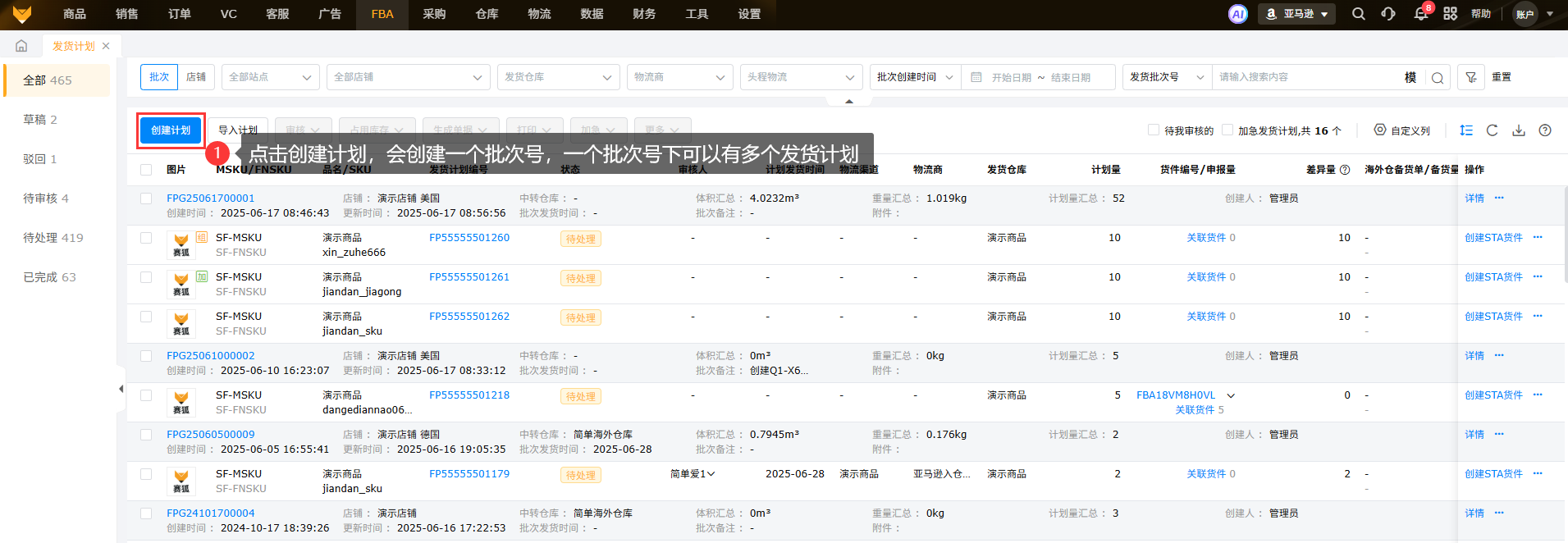
Task: Select the batch FPG25061700001 row checkbox
Action: 146,198
